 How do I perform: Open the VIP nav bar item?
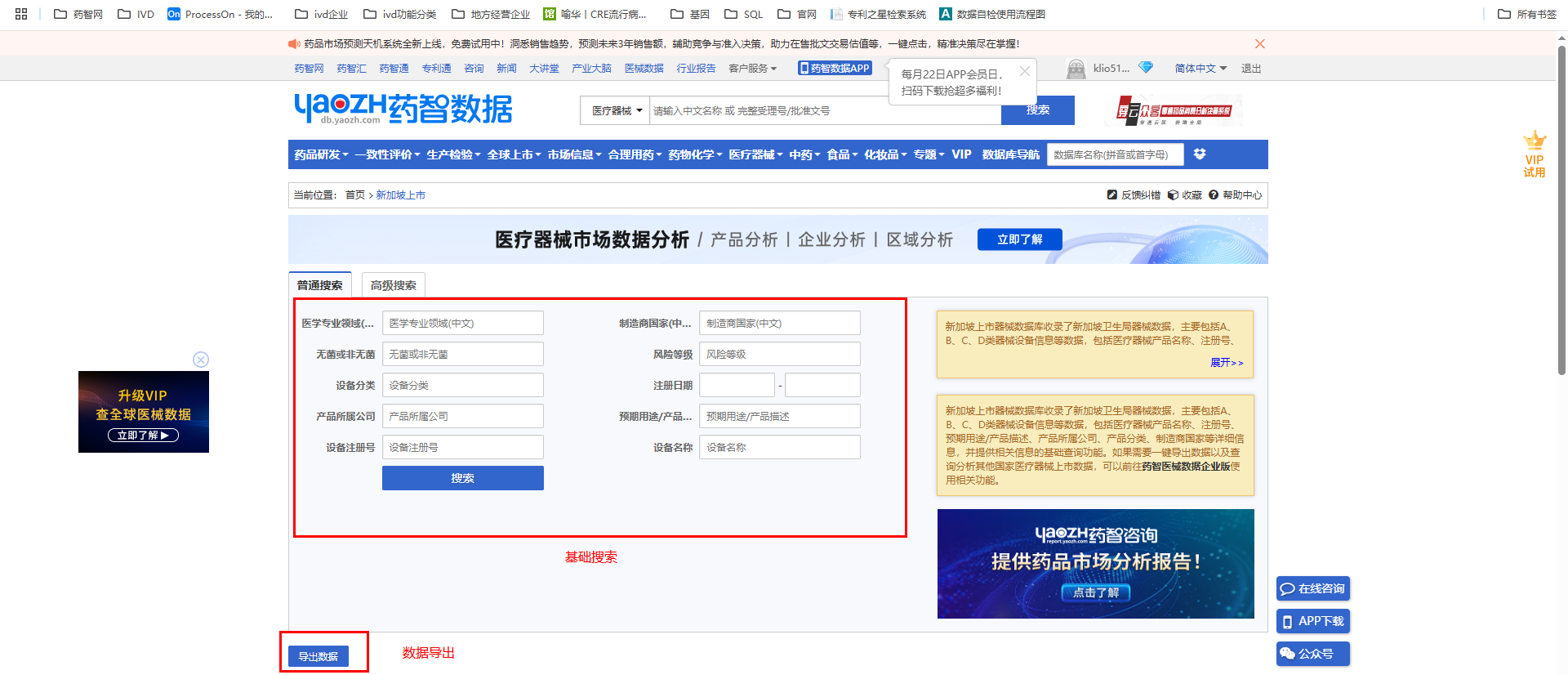pyautogui.click(x=961, y=154)
